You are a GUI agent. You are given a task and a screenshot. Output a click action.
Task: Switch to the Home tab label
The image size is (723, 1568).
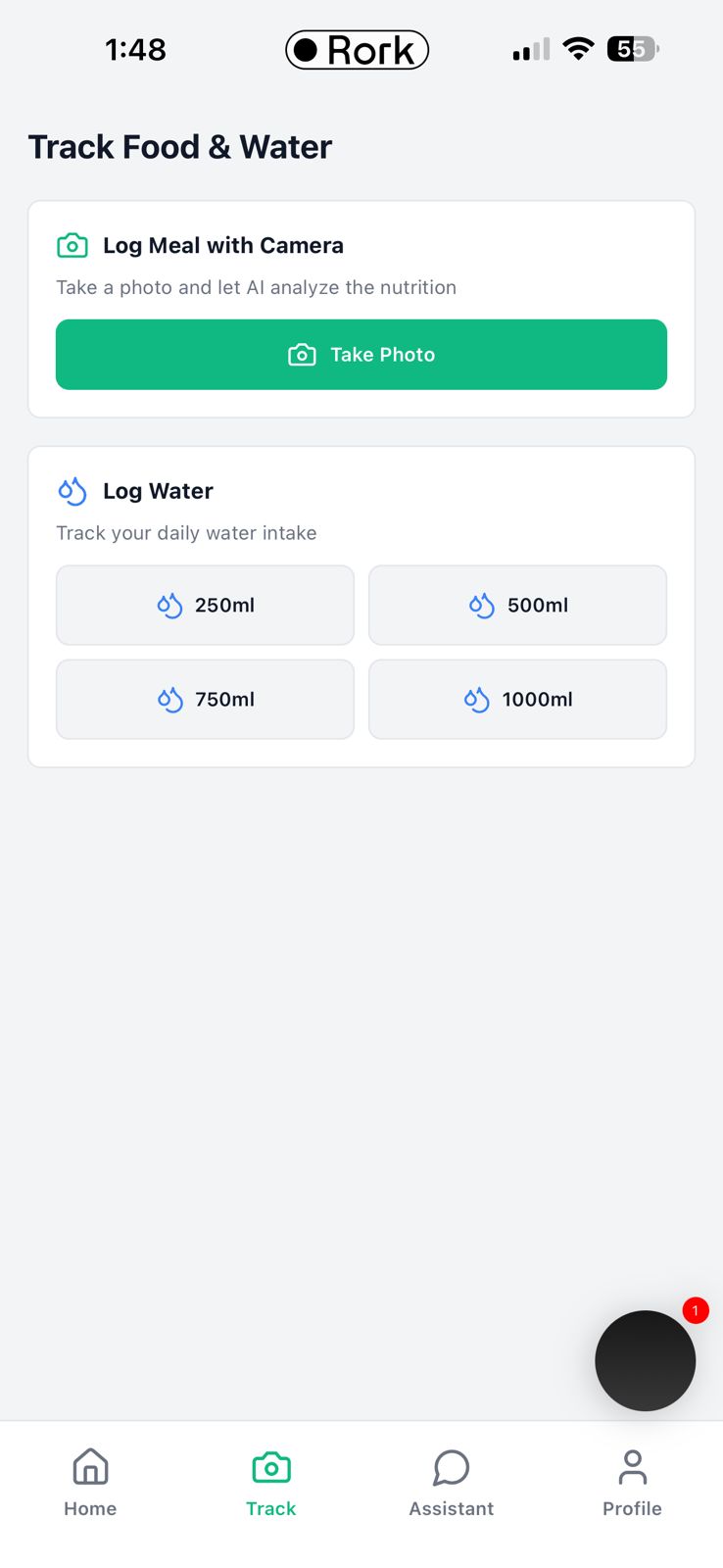[90, 1509]
